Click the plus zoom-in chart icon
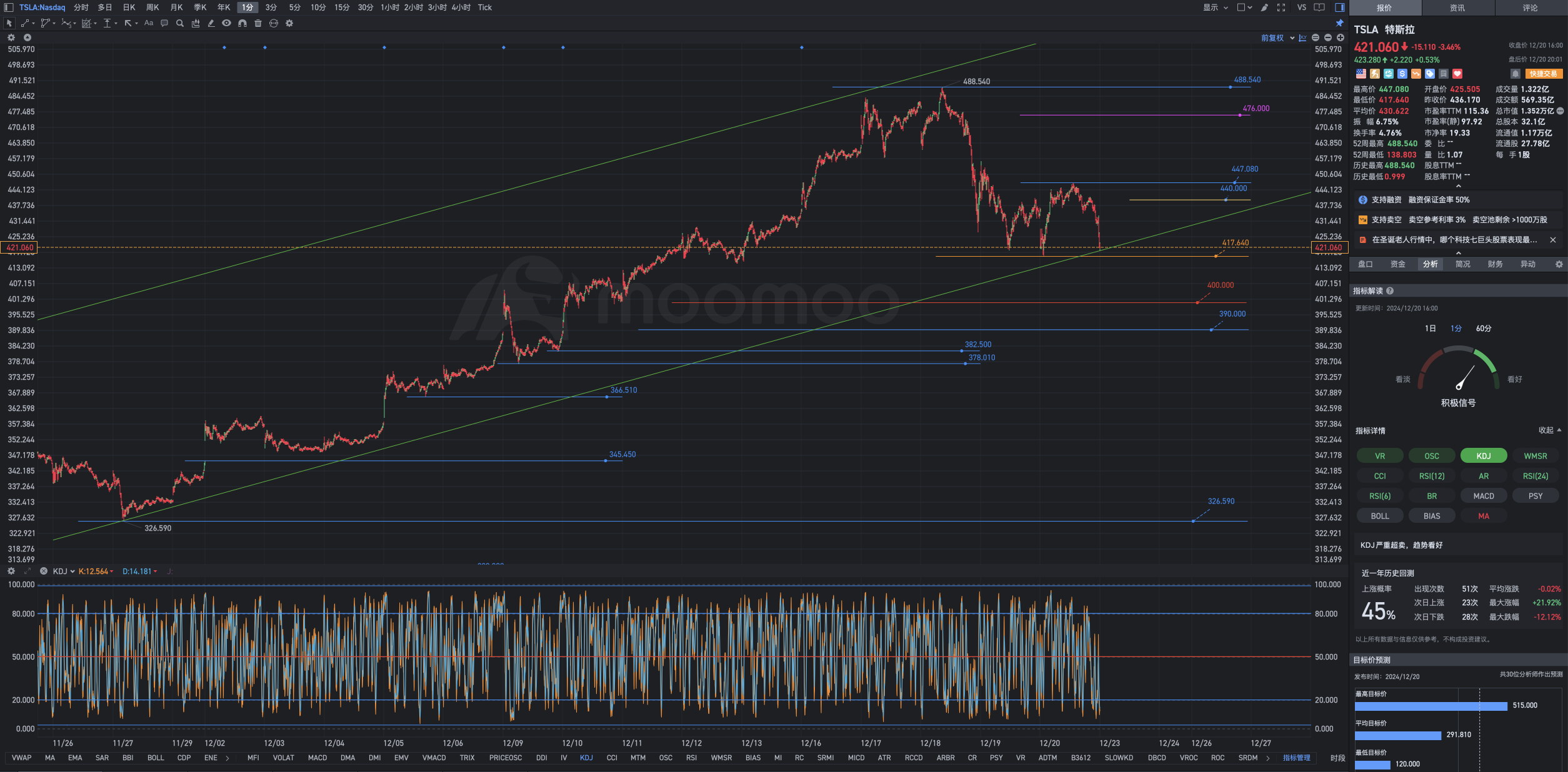The height and width of the screenshot is (772, 1568). click(1341, 38)
